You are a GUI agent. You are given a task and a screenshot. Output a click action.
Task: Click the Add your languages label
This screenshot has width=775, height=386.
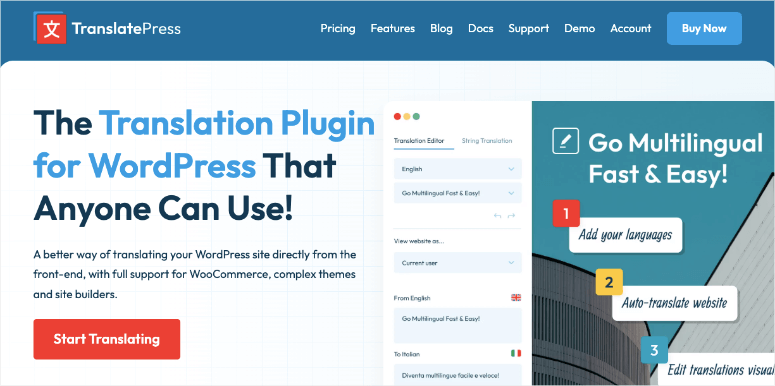pyautogui.click(x=625, y=235)
